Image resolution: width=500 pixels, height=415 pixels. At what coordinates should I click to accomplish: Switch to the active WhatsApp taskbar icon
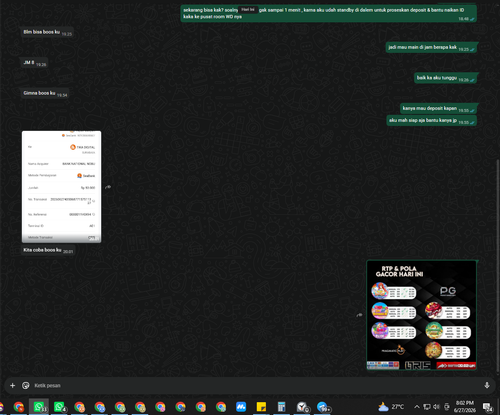click(x=39, y=407)
